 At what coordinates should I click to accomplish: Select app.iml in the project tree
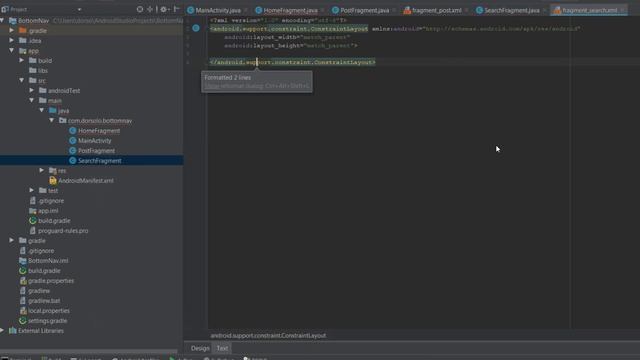48,211
